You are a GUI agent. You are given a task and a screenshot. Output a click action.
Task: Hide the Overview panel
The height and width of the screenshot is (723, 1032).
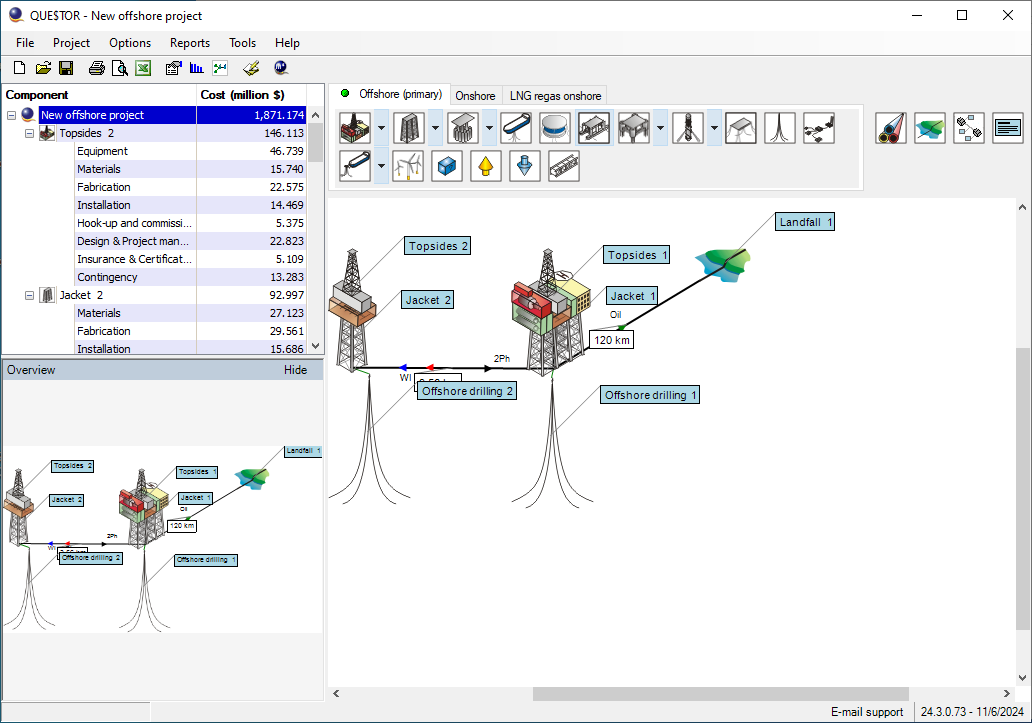(296, 370)
